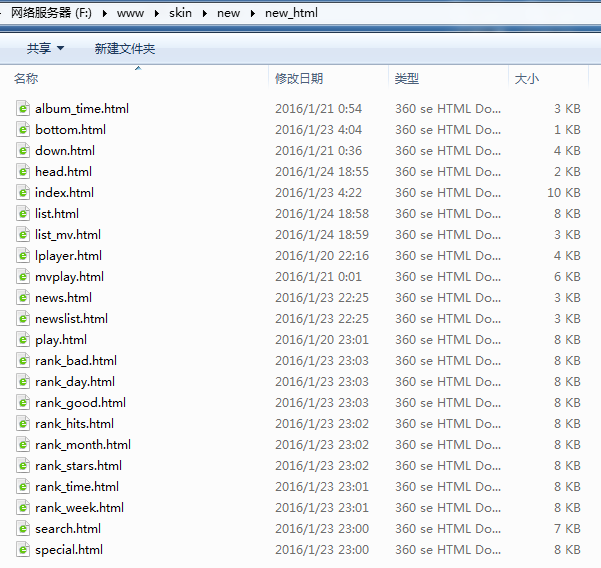Click the lplayer.html file icon
Viewport: 601px width, 568px height.
point(23,256)
